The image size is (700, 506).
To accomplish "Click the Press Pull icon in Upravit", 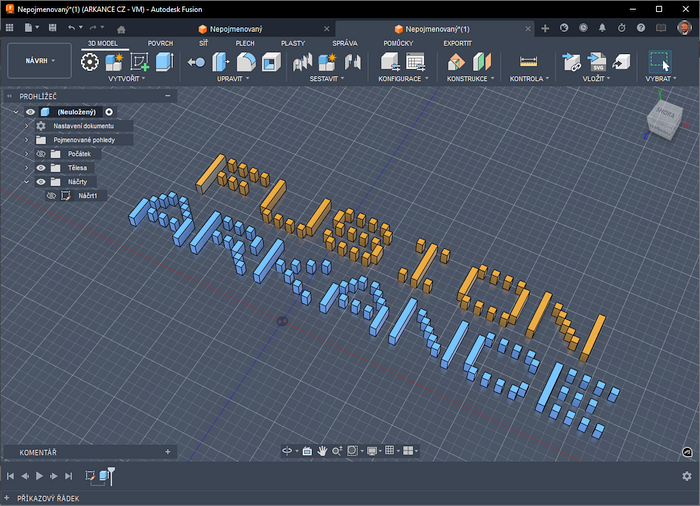I will pyautogui.click(x=221, y=62).
